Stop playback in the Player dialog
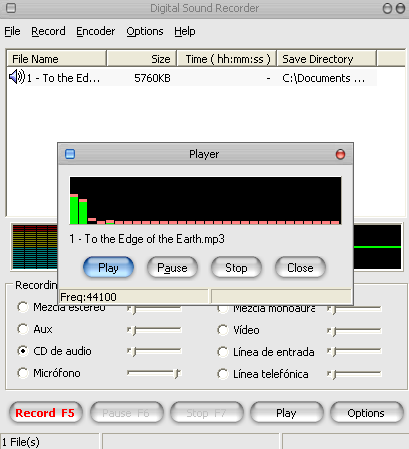Viewport: 409px width, 449px height. (x=236, y=268)
